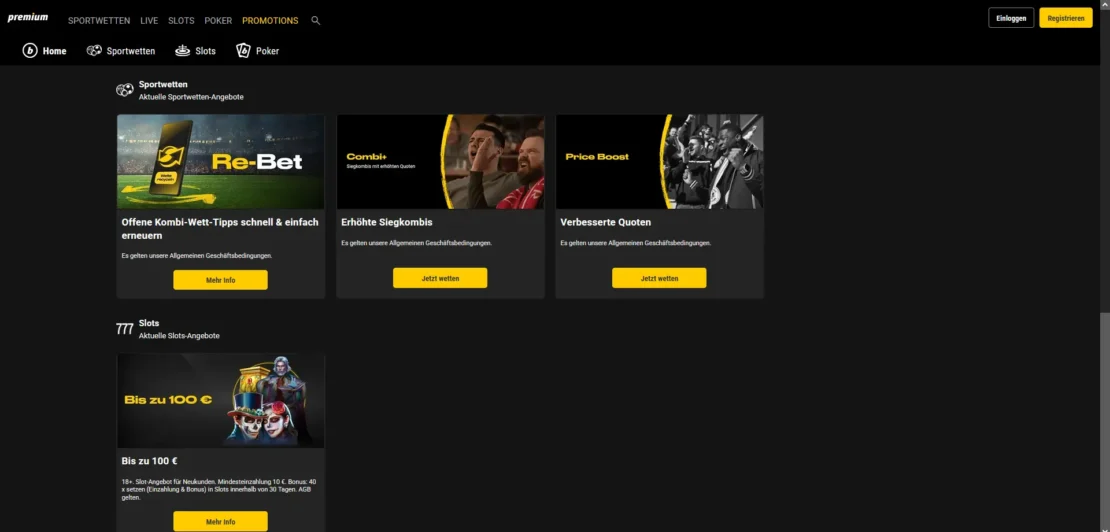Click the Home circle b icon
The image size is (1110, 532).
pyautogui.click(x=30, y=51)
